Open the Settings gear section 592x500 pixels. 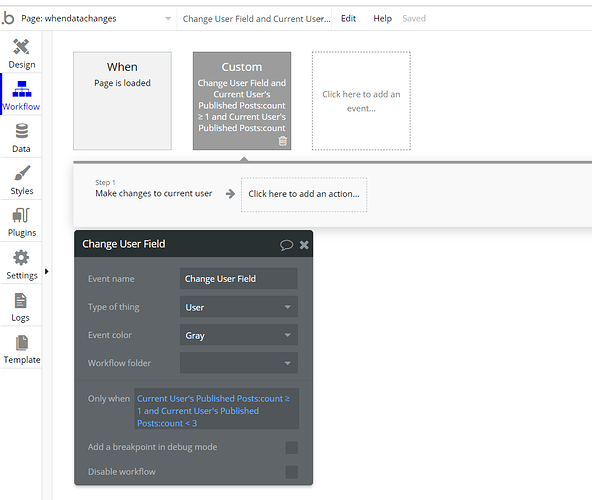click(x=22, y=264)
